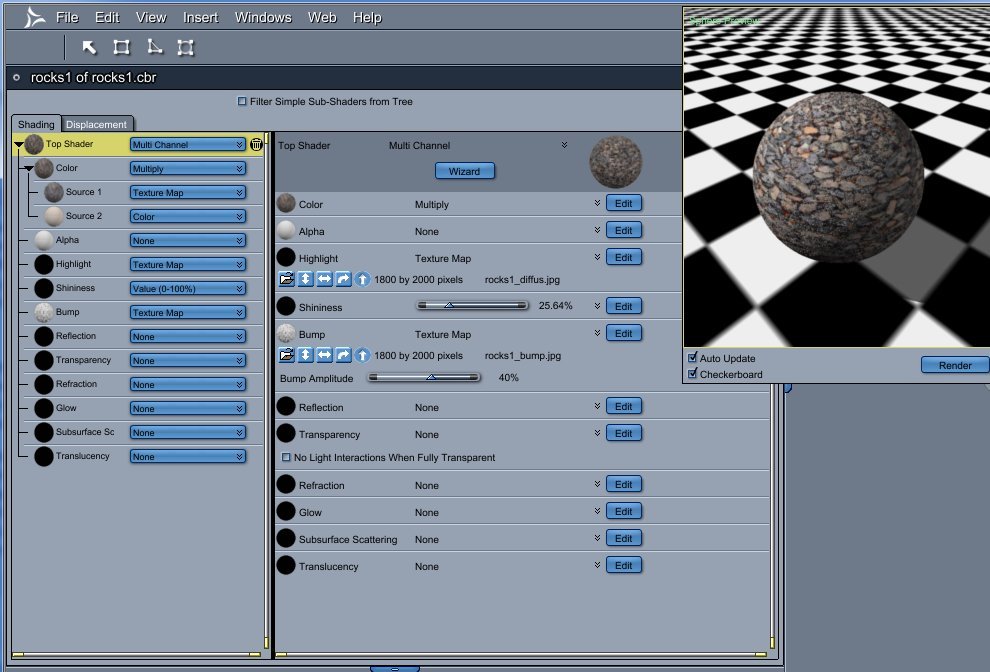Select the square bounding box tool
This screenshot has height=672, width=990.
click(121, 47)
